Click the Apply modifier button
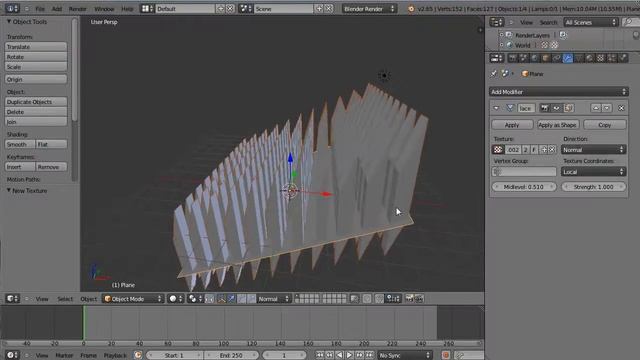The height and width of the screenshot is (360, 640). [x=512, y=125]
